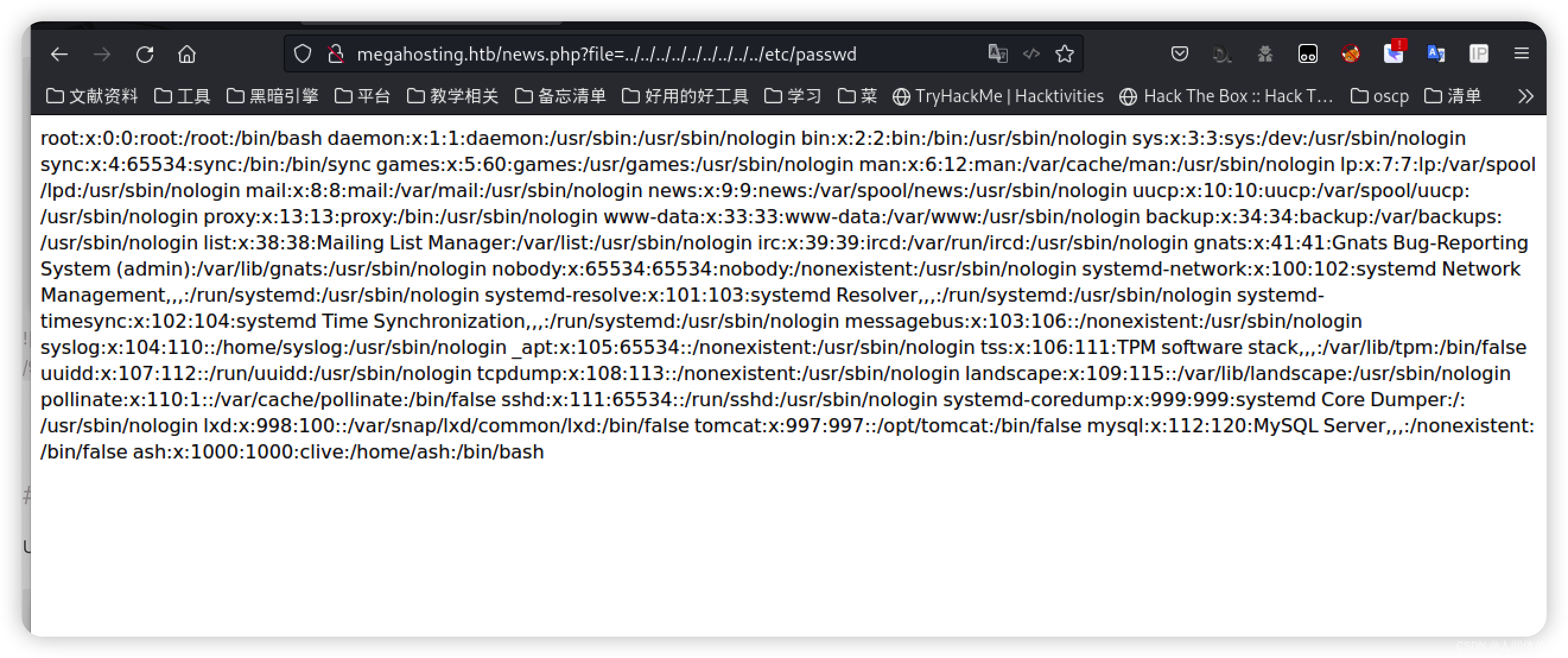This screenshot has height=658, width=1568.
Task: Click the uuidd:x:107:112 entry text
Action: coord(256,373)
